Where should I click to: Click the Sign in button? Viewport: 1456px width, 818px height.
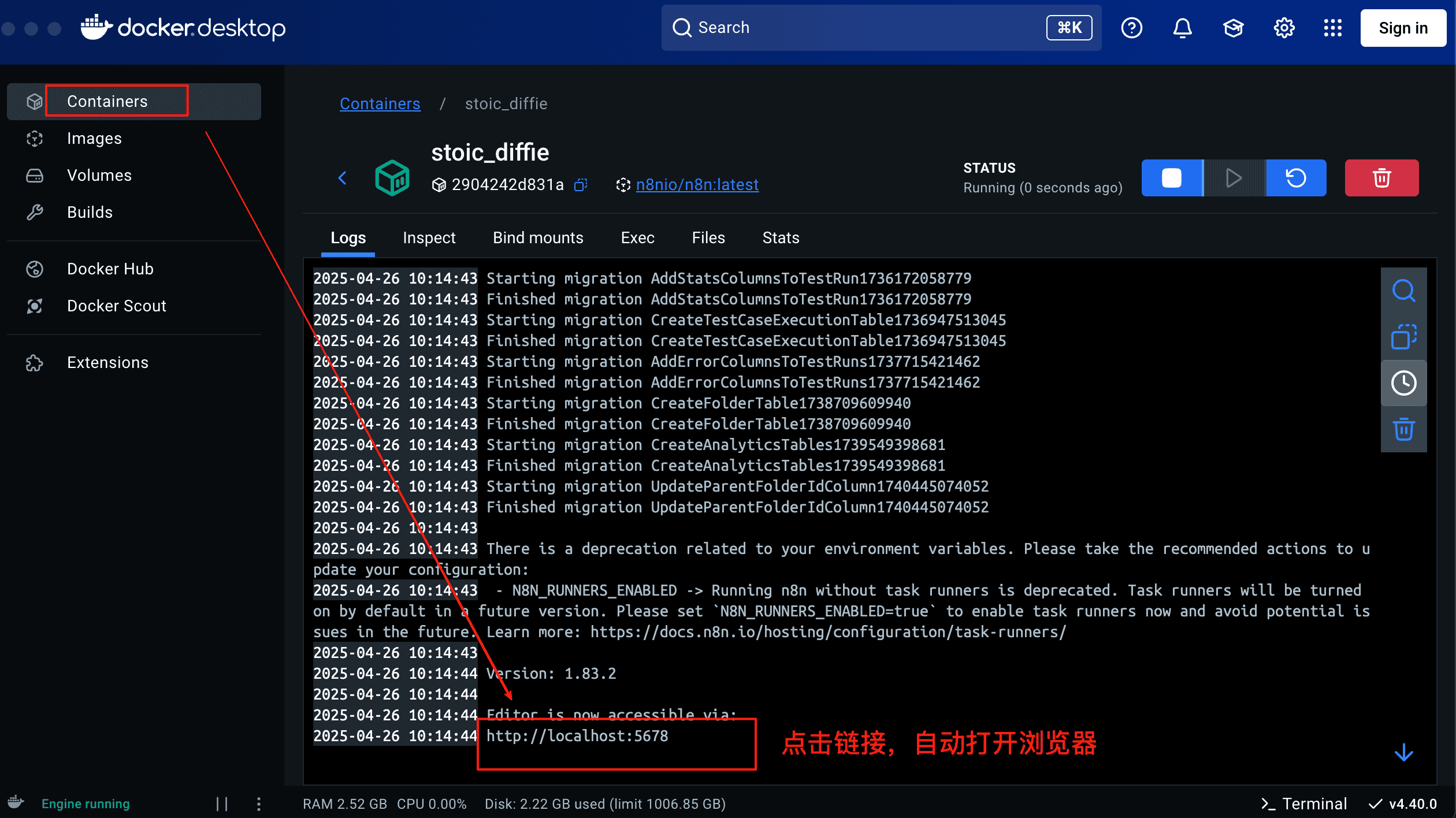tap(1403, 28)
